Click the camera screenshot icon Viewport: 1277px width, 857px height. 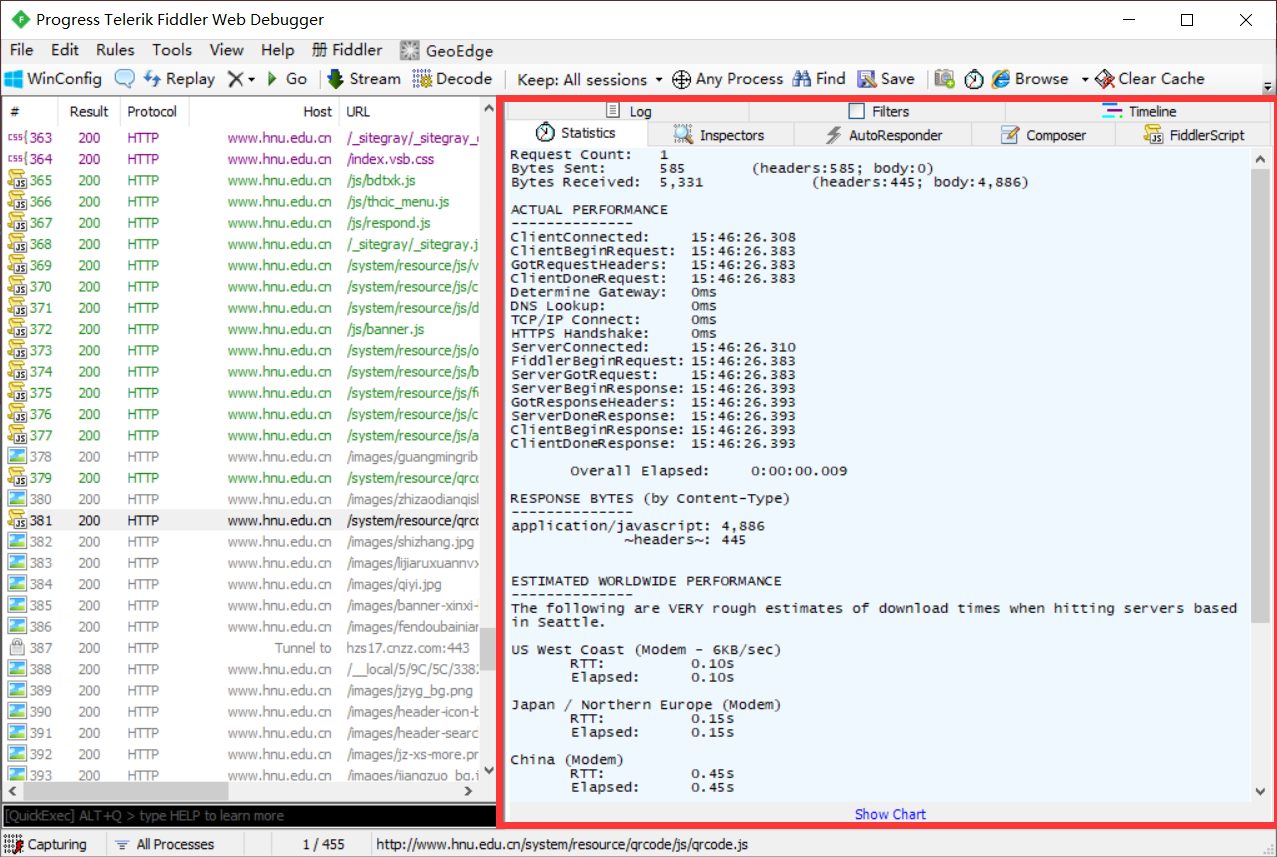tap(944, 79)
